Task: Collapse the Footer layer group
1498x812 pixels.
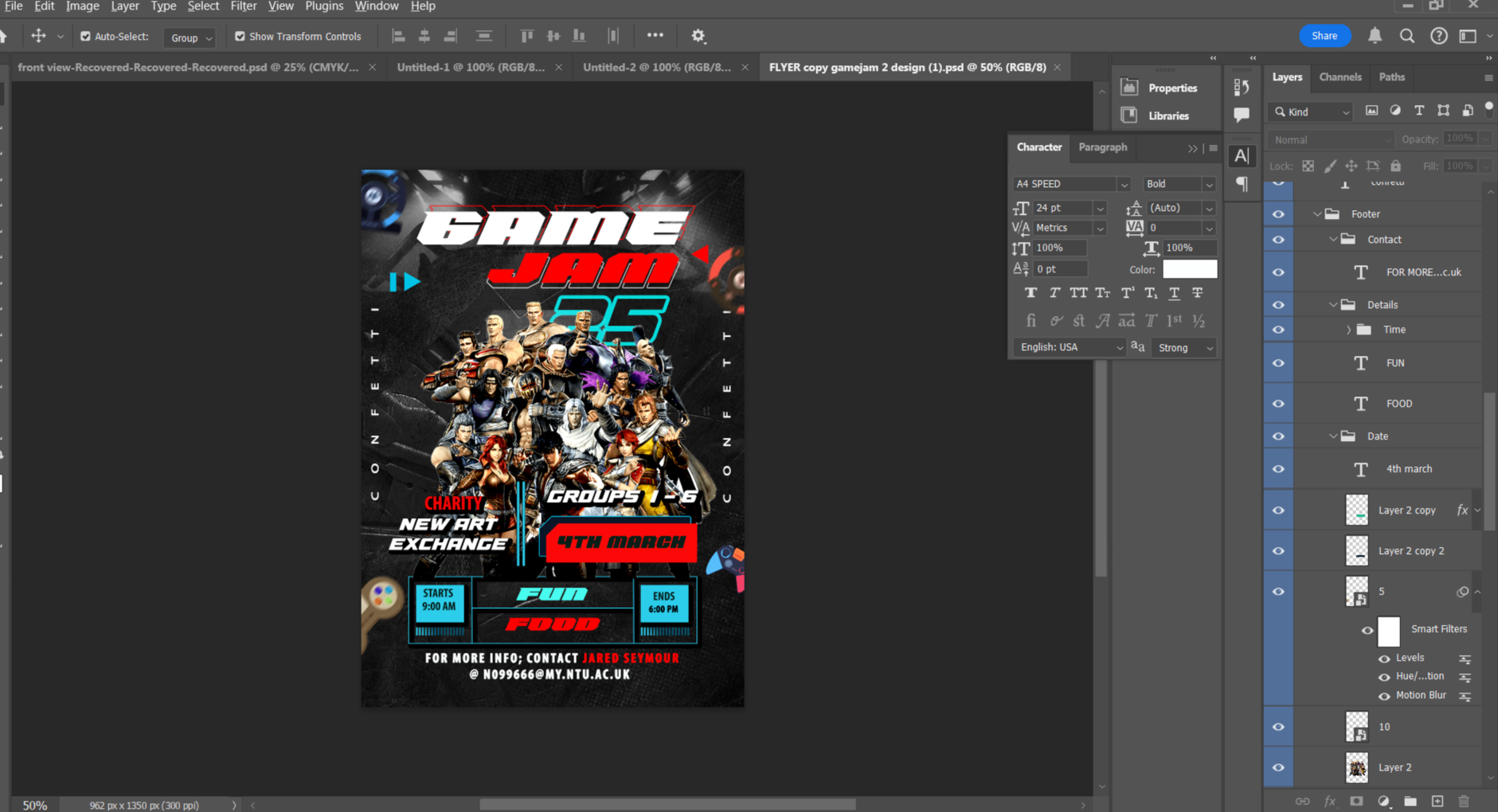Action: point(1317,214)
